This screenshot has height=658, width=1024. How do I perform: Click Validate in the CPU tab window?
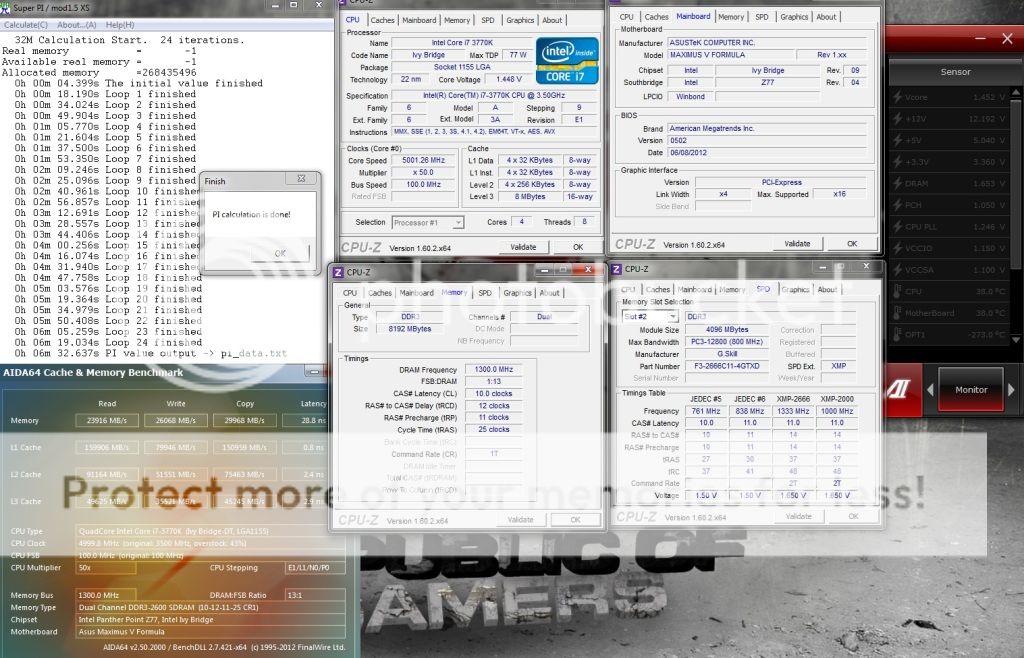coord(523,247)
